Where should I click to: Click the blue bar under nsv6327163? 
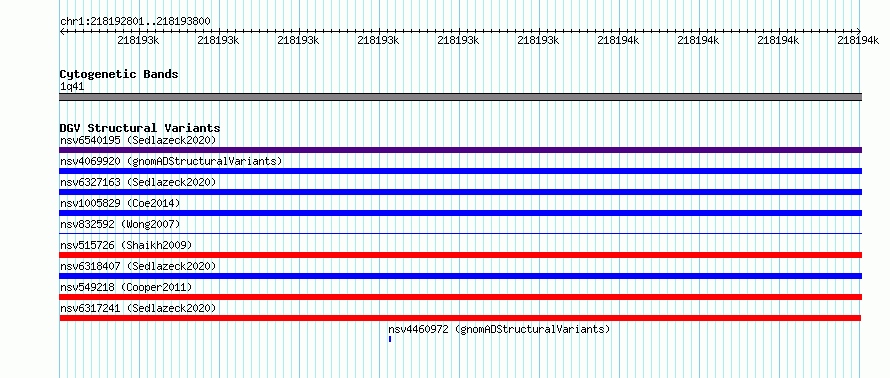(460, 192)
